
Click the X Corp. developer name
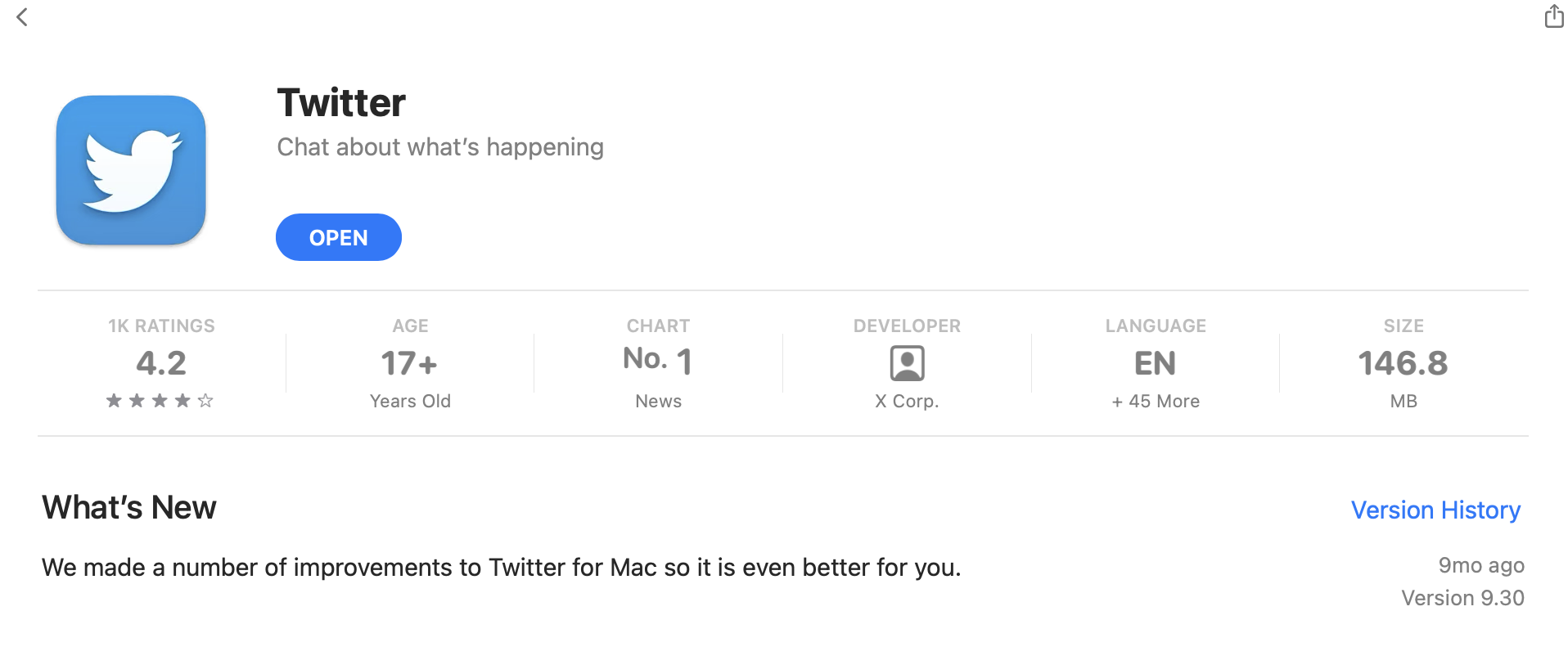coord(907,402)
